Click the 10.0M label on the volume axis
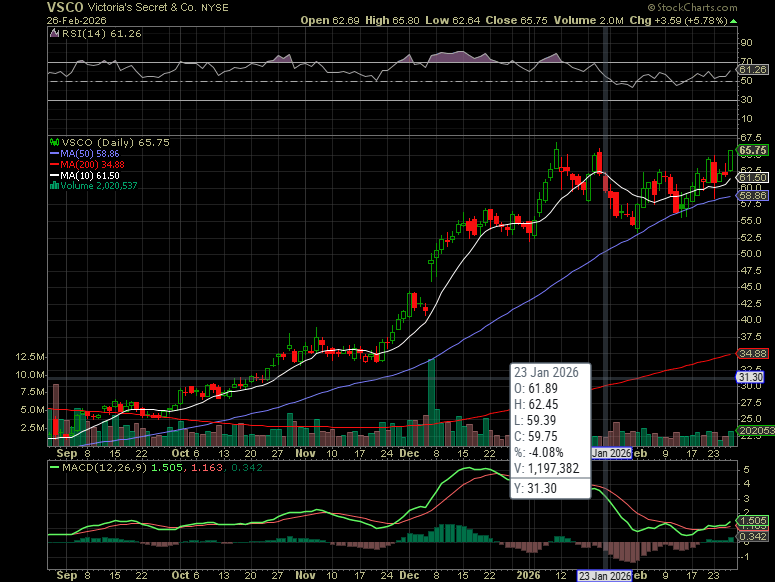Viewport: 775px width, 582px height. (x=31, y=374)
